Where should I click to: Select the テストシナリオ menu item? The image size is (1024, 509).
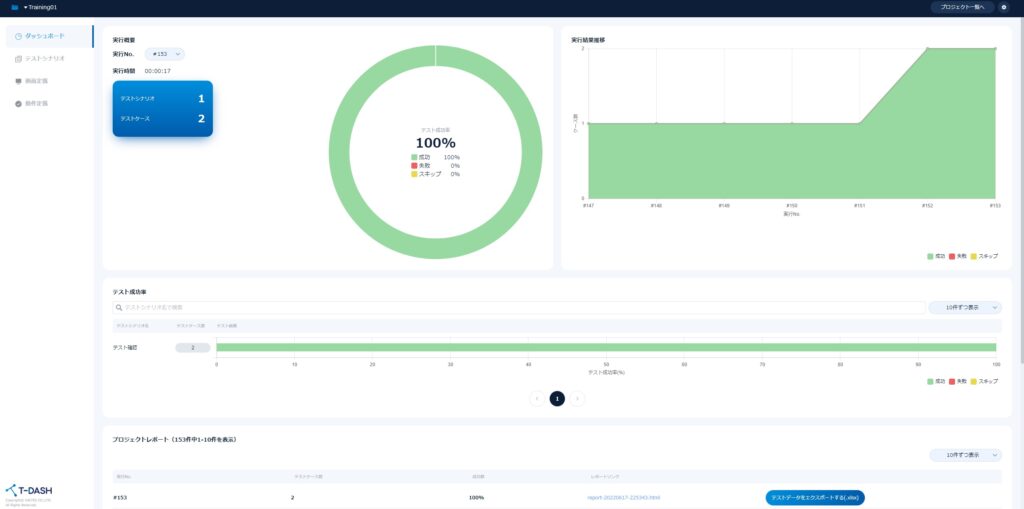pyautogui.click(x=50, y=59)
